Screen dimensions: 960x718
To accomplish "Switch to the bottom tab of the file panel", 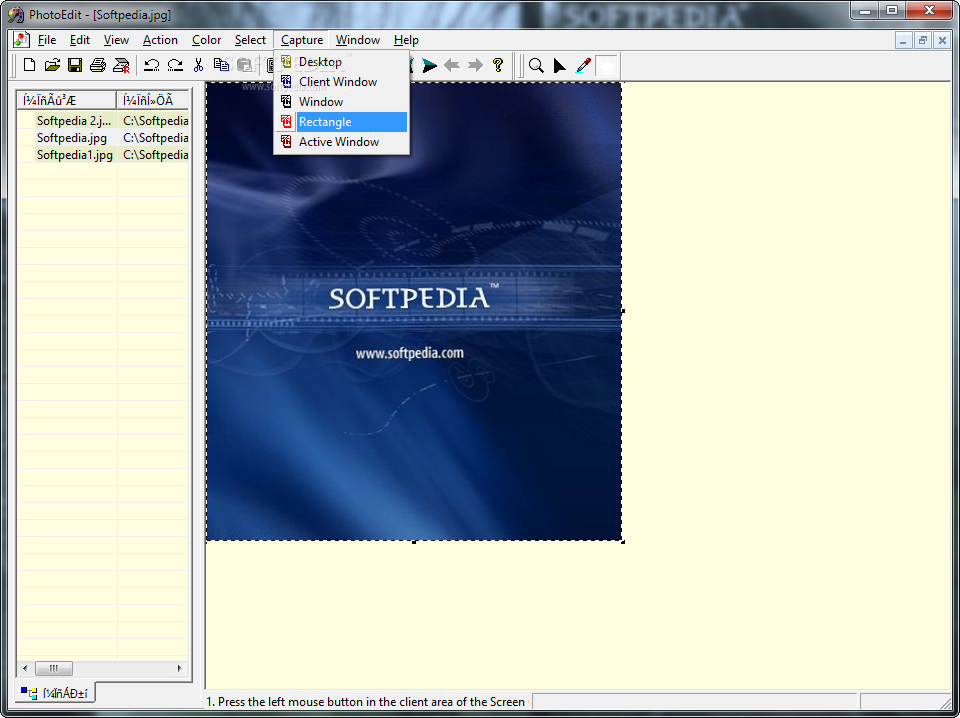I will coord(55,694).
